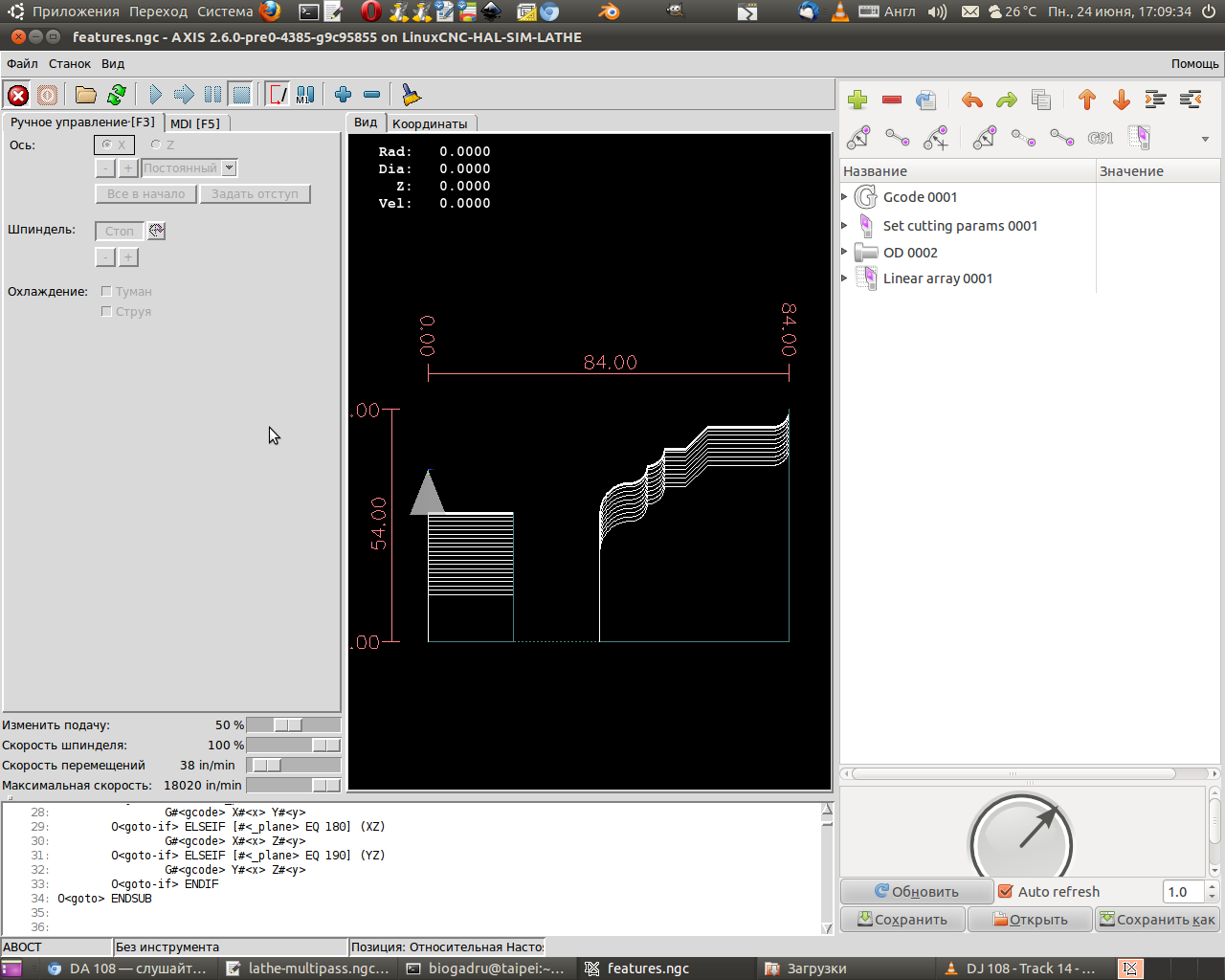Clear live plot with the broom icon

coord(411,95)
